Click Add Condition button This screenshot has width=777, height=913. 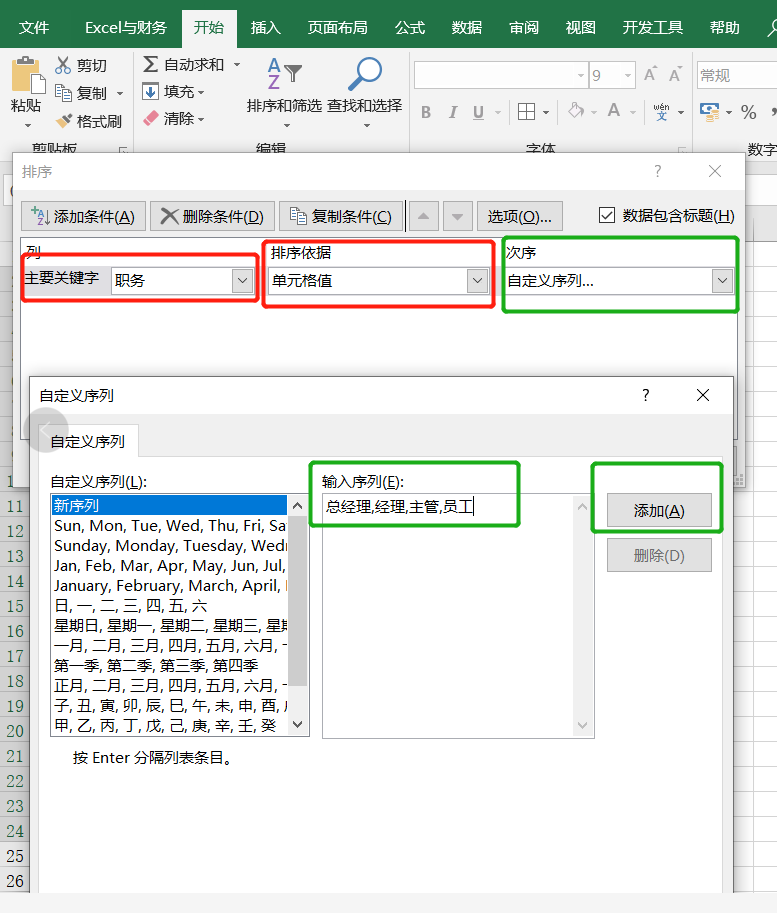click(x=83, y=217)
